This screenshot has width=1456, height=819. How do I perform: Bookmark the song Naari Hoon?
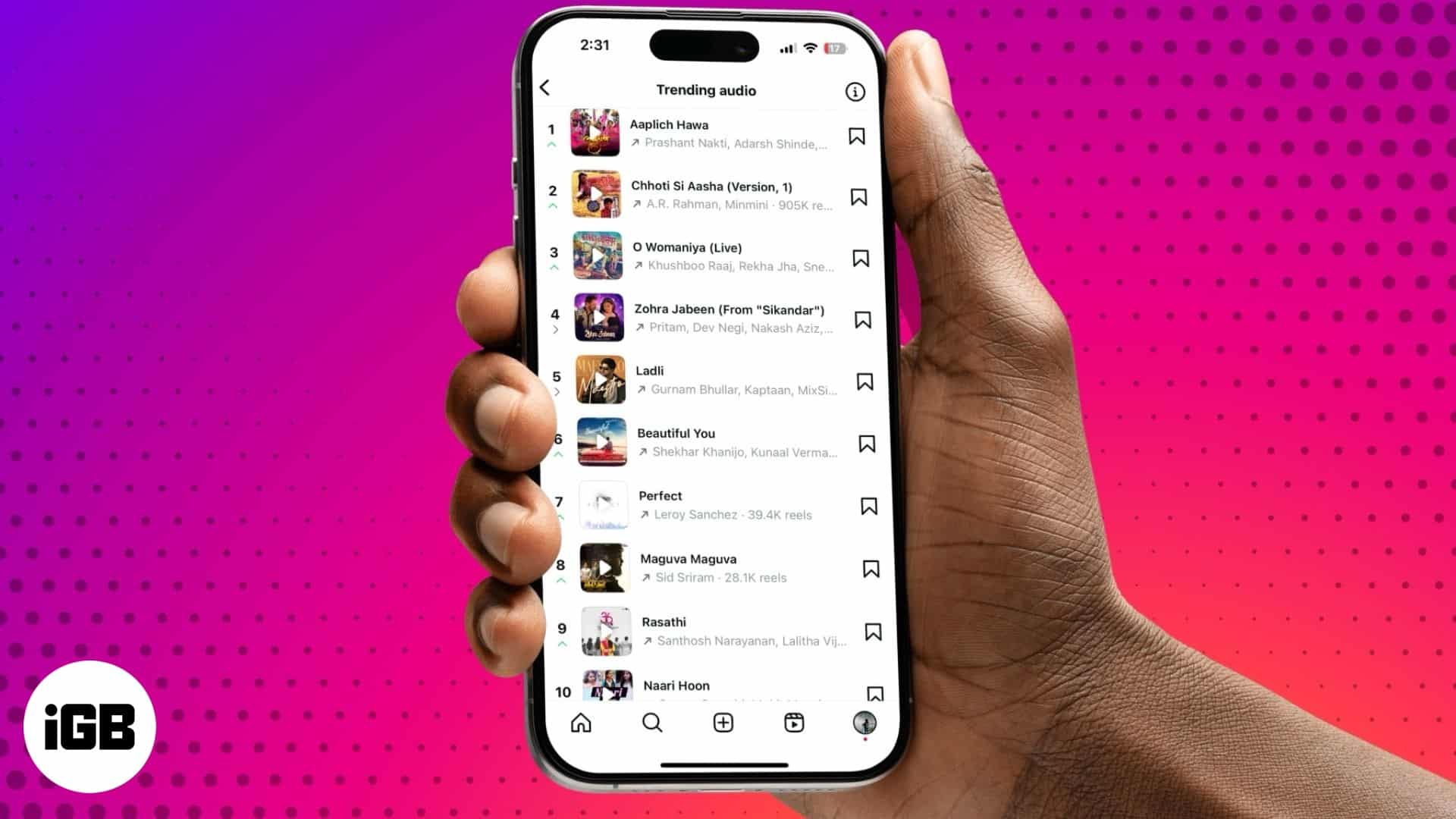point(873,692)
